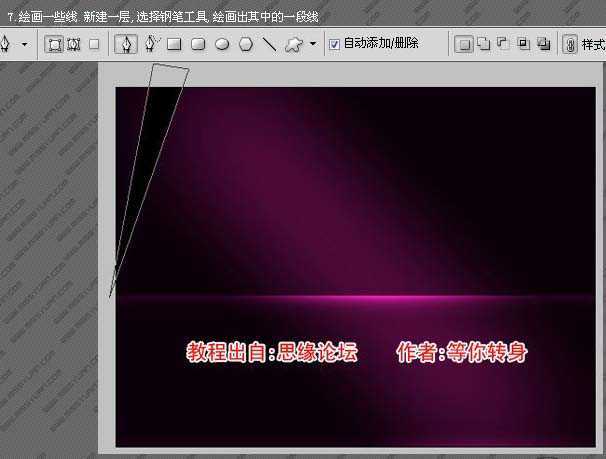Toggle the layer style link icon
This screenshot has height=459, width=606.
tap(570, 44)
